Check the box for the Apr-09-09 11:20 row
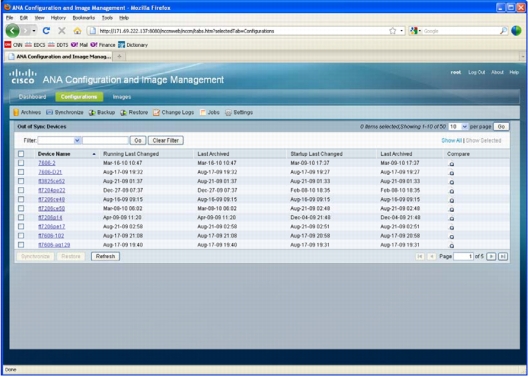The width and height of the screenshot is (529, 377). coord(21,218)
